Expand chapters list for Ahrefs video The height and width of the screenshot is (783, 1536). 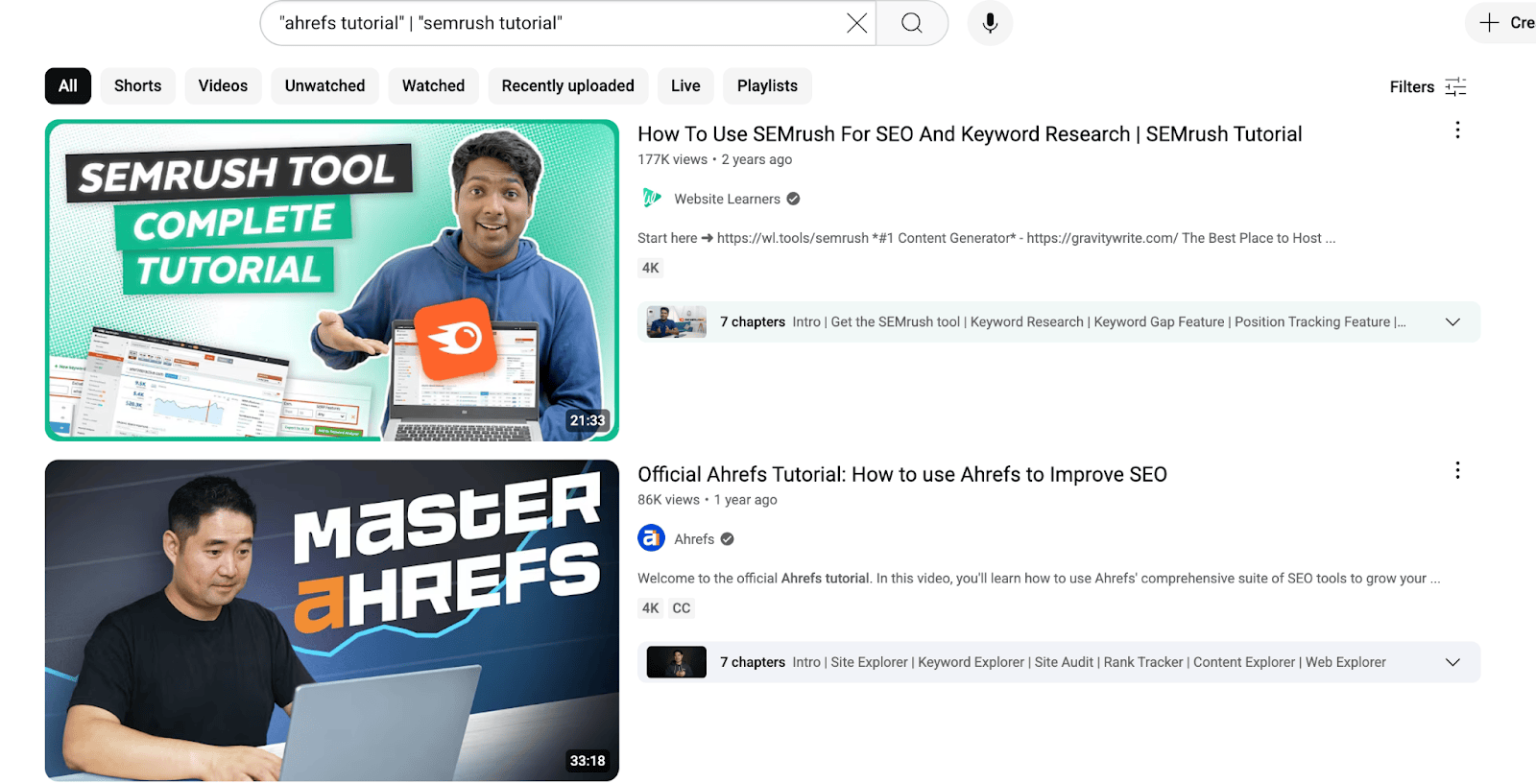click(1452, 662)
